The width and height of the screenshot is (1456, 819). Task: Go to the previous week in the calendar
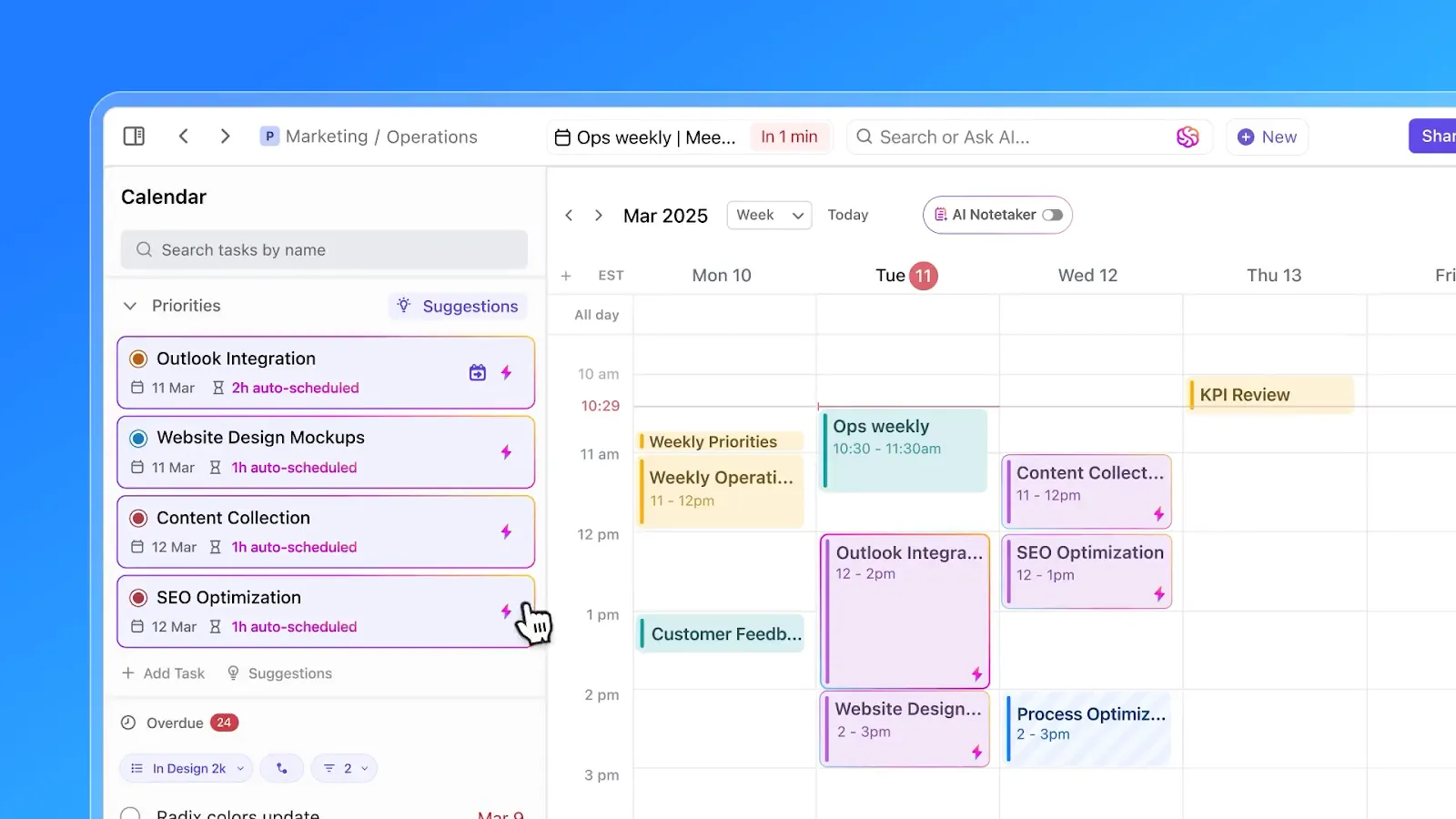(569, 216)
